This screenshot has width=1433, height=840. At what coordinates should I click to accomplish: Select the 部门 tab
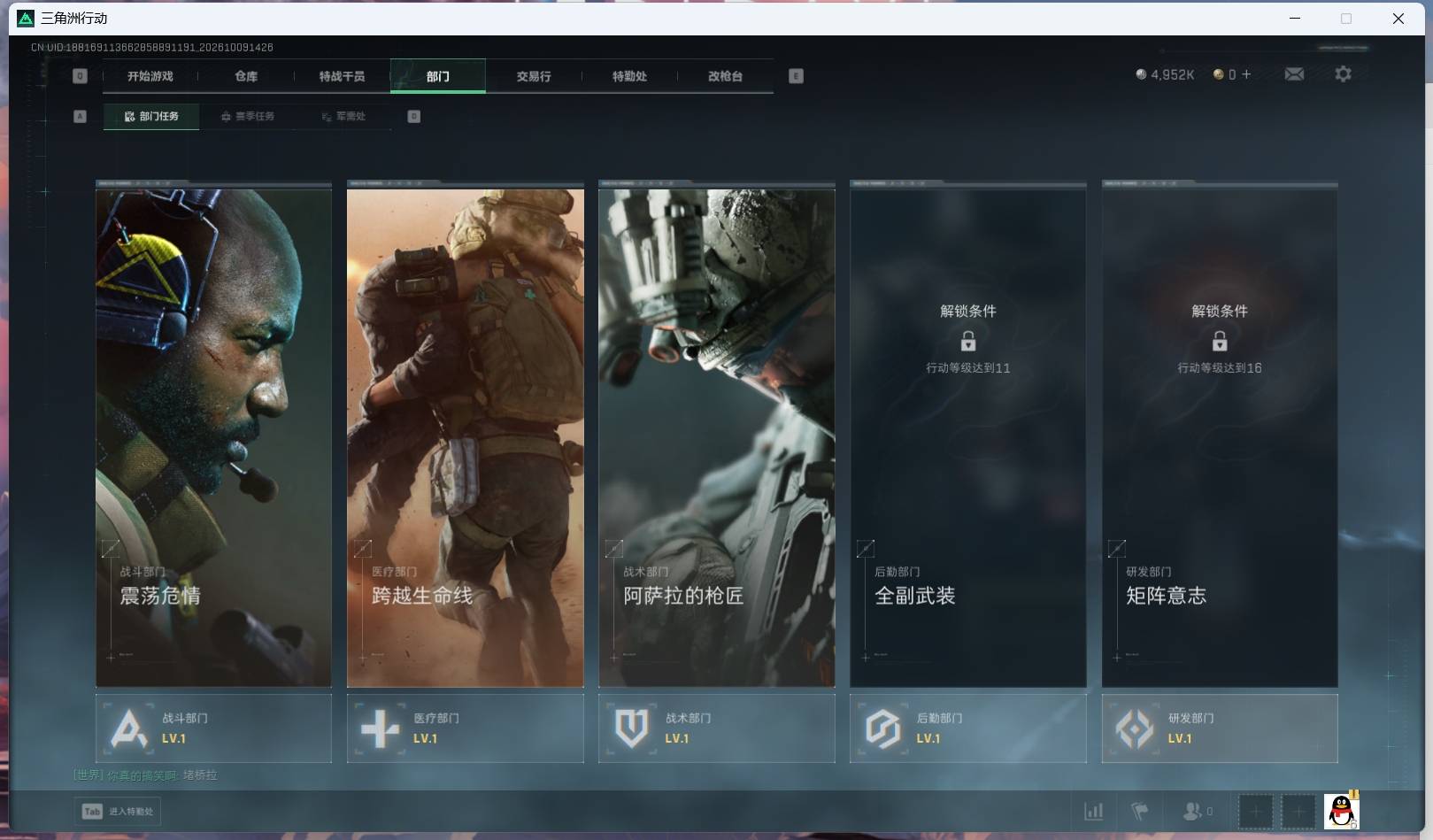(x=438, y=76)
